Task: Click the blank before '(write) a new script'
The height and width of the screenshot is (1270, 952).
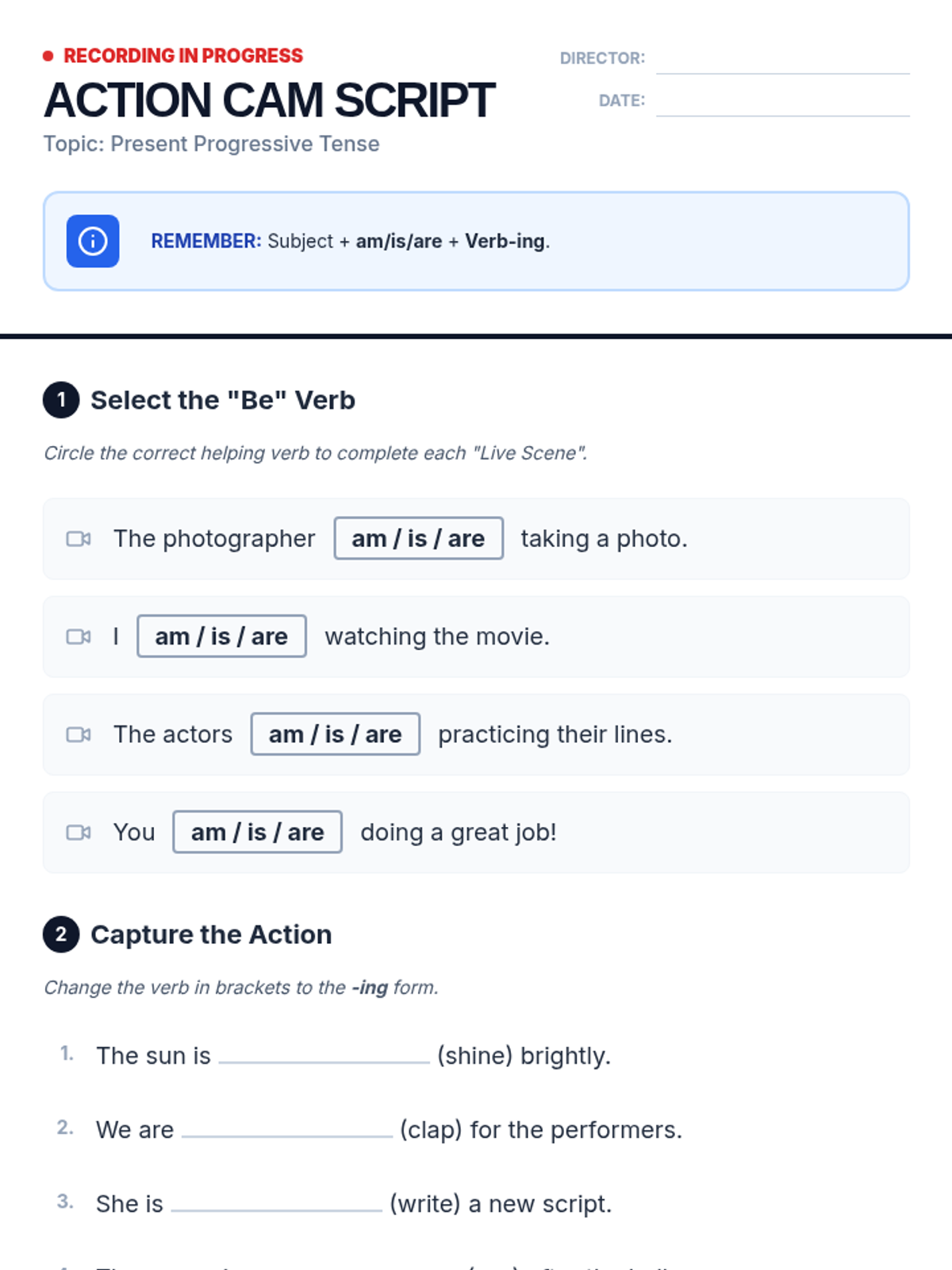Action: pyautogui.click(x=276, y=1203)
